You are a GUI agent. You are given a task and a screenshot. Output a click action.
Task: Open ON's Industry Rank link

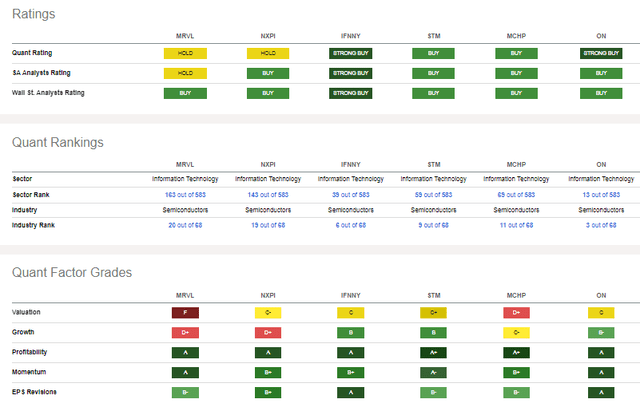[601, 225]
